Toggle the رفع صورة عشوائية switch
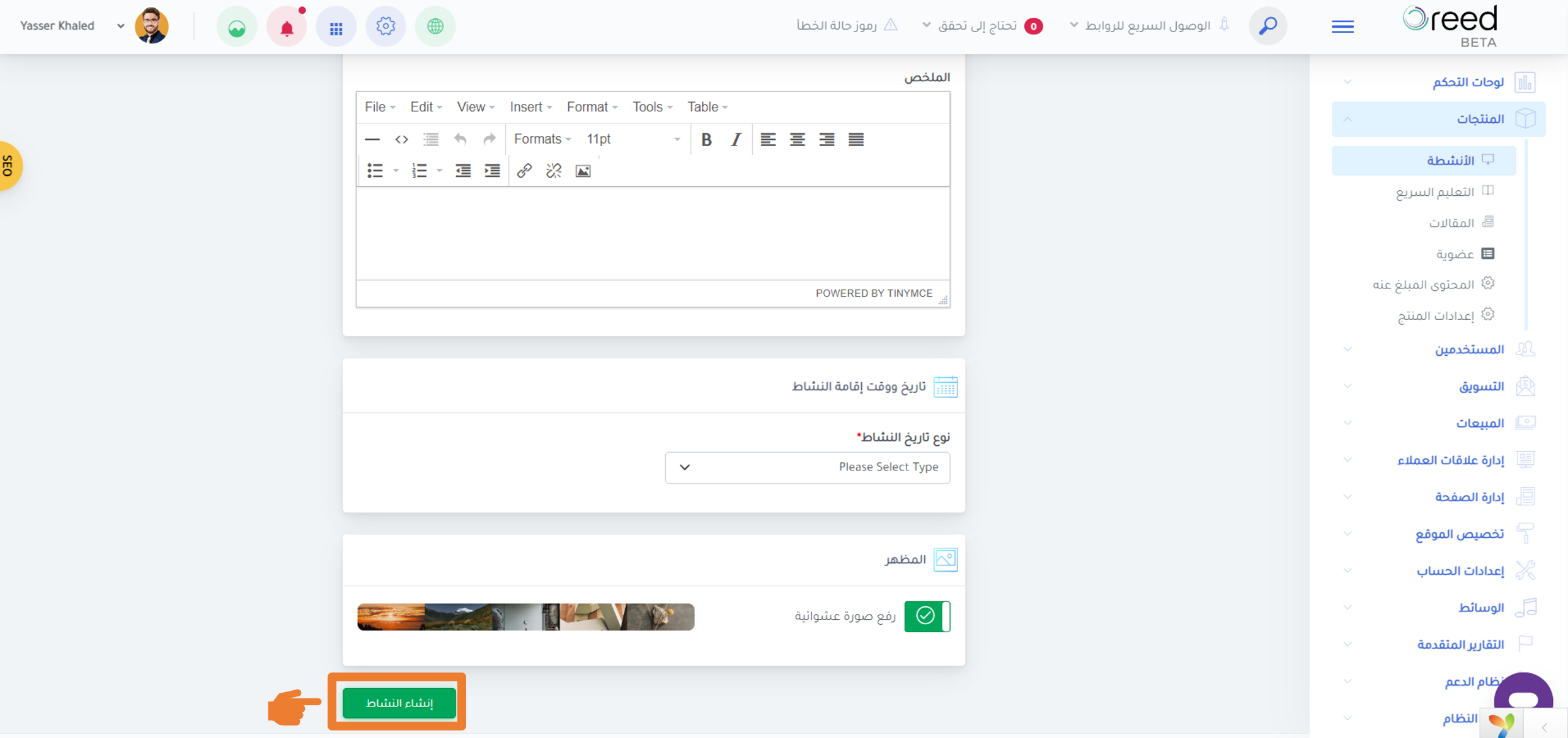The image size is (1568, 738). 927,616
